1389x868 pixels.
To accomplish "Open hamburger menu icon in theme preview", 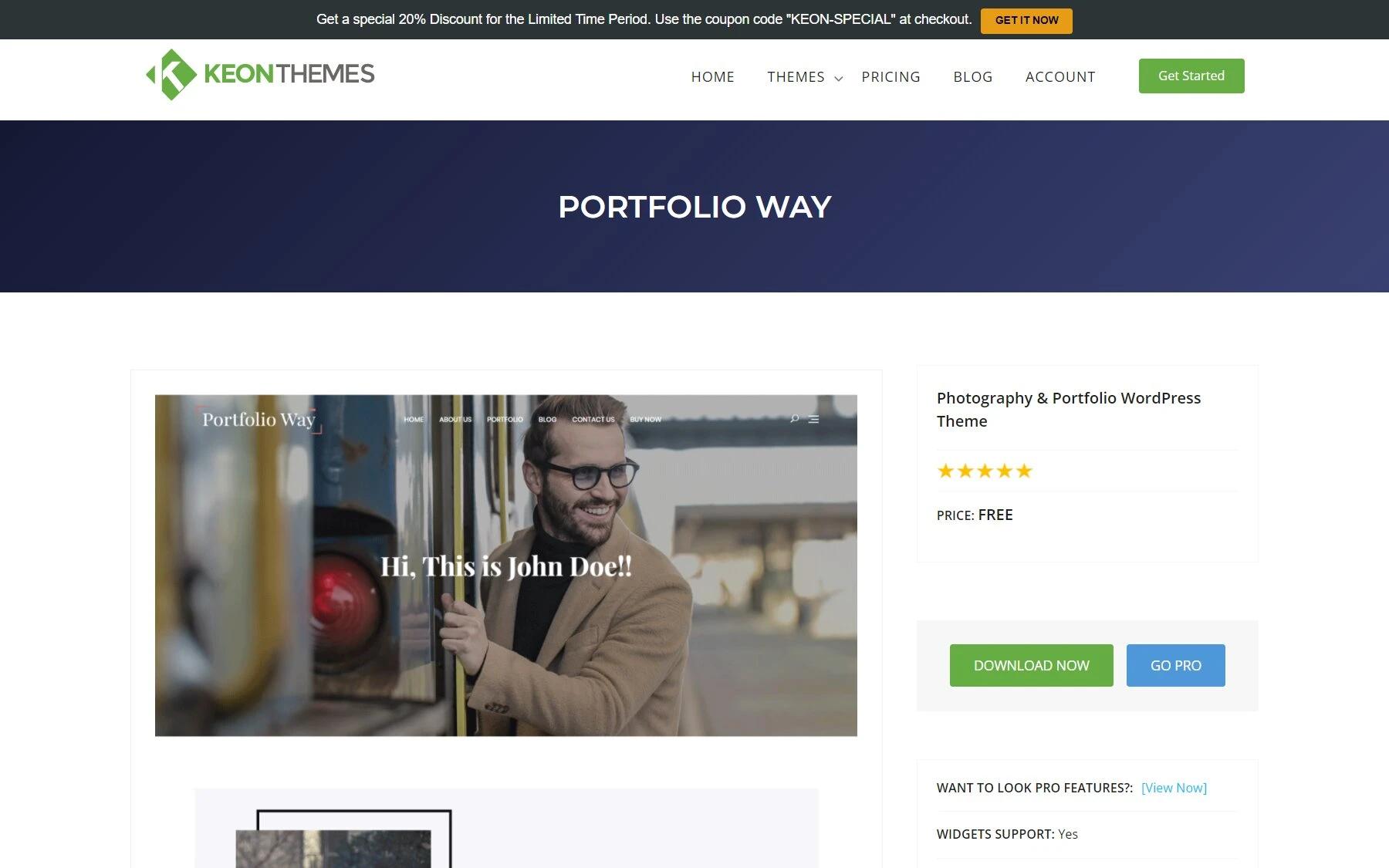I will tap(813, 419).
